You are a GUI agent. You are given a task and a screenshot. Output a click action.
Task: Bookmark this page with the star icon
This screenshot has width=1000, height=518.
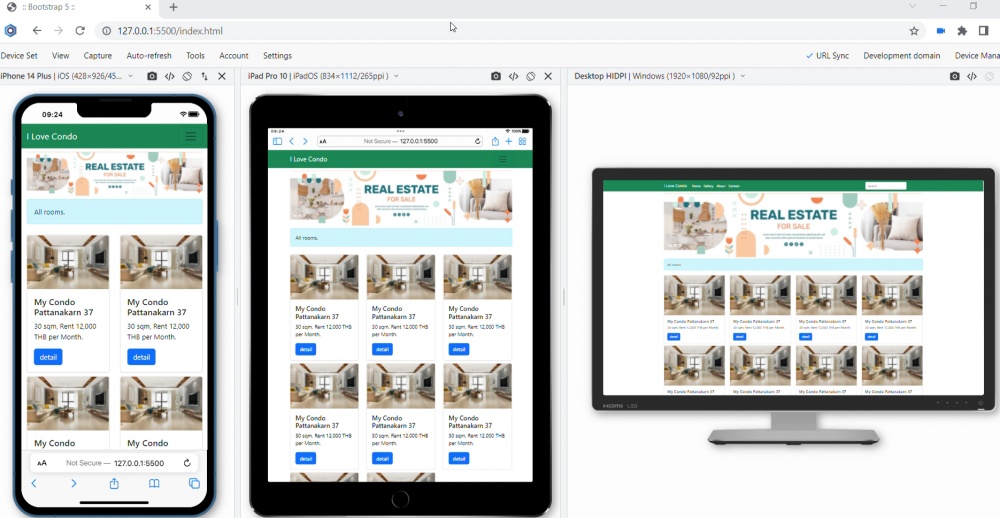(914, 31)
